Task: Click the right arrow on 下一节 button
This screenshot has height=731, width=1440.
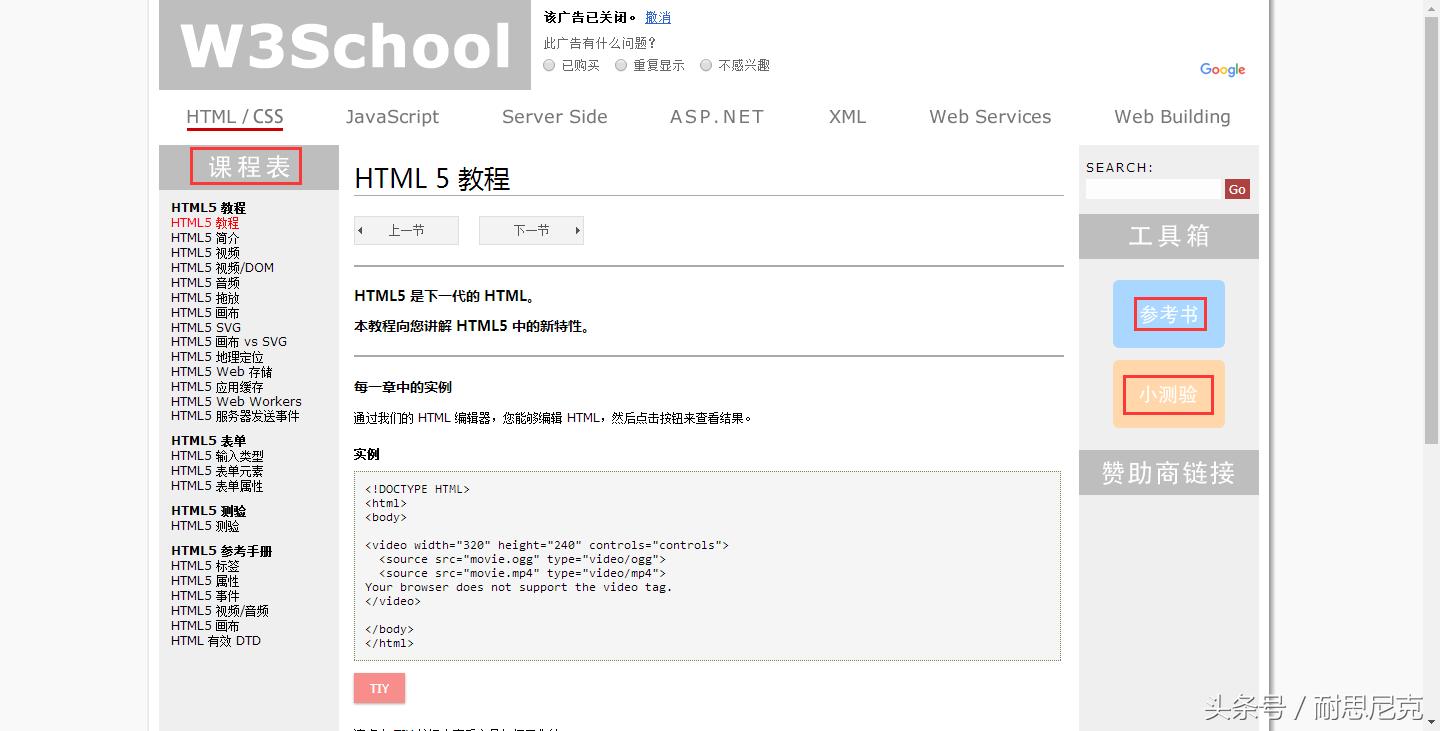Action: [x=577, y=230]
